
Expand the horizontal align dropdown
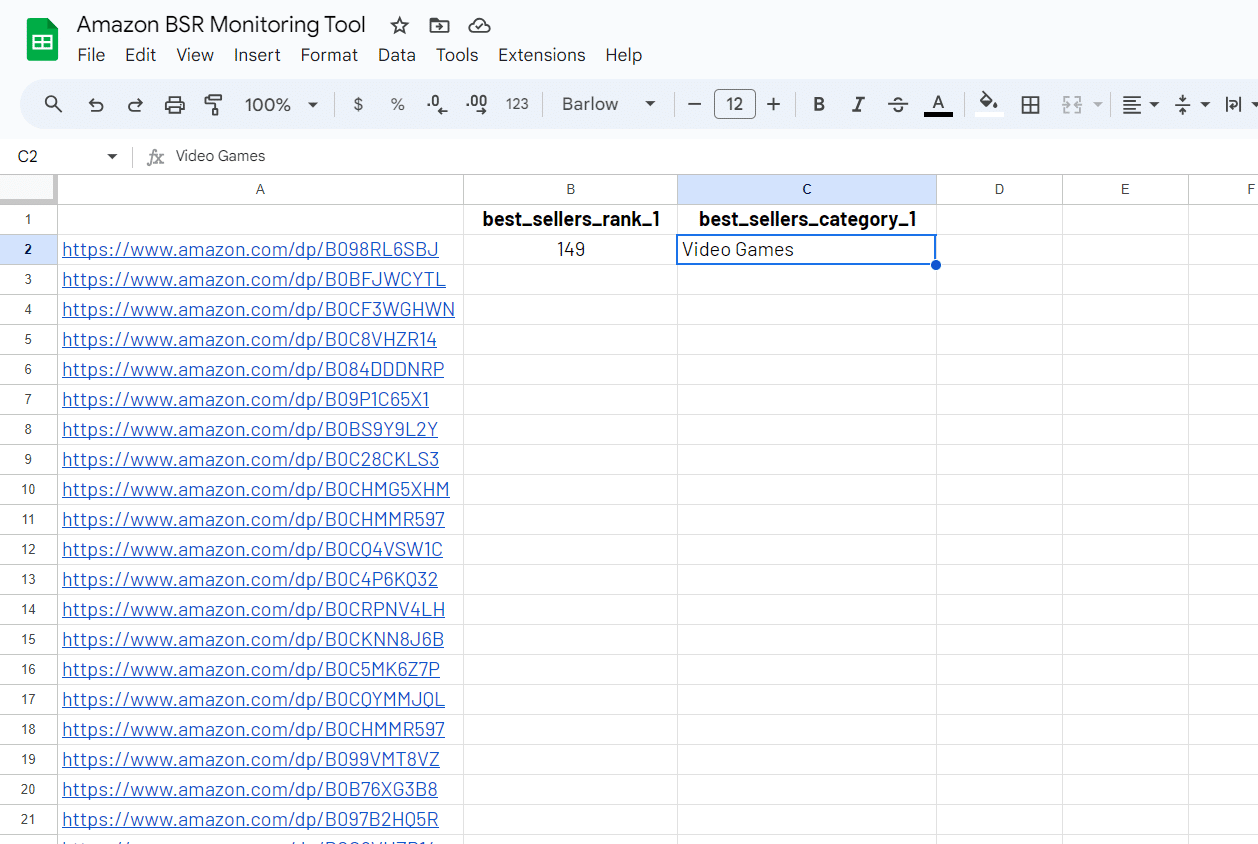[1139, 105]
